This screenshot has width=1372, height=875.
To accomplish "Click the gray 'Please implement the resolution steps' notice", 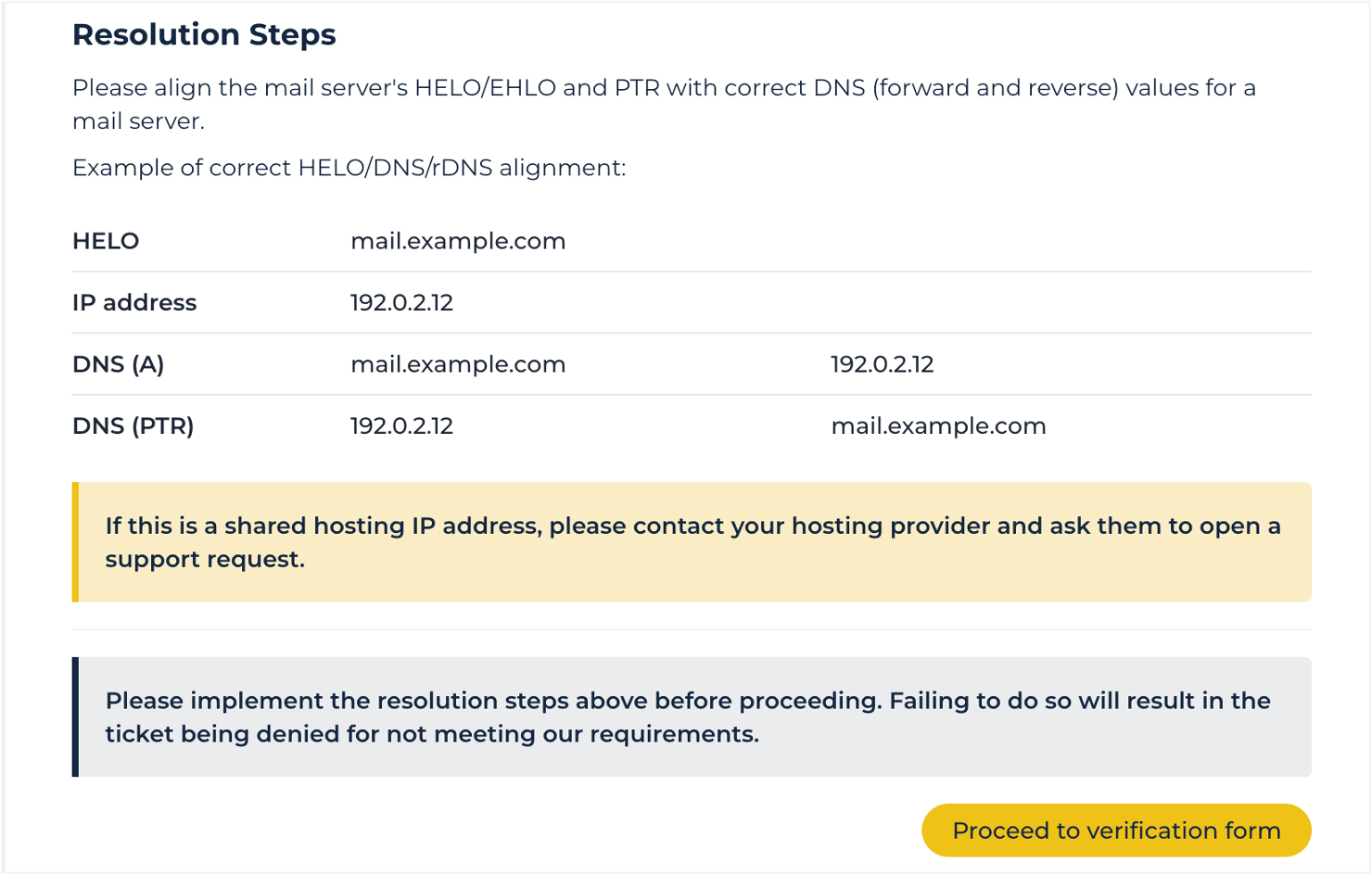I will (687, 717).
